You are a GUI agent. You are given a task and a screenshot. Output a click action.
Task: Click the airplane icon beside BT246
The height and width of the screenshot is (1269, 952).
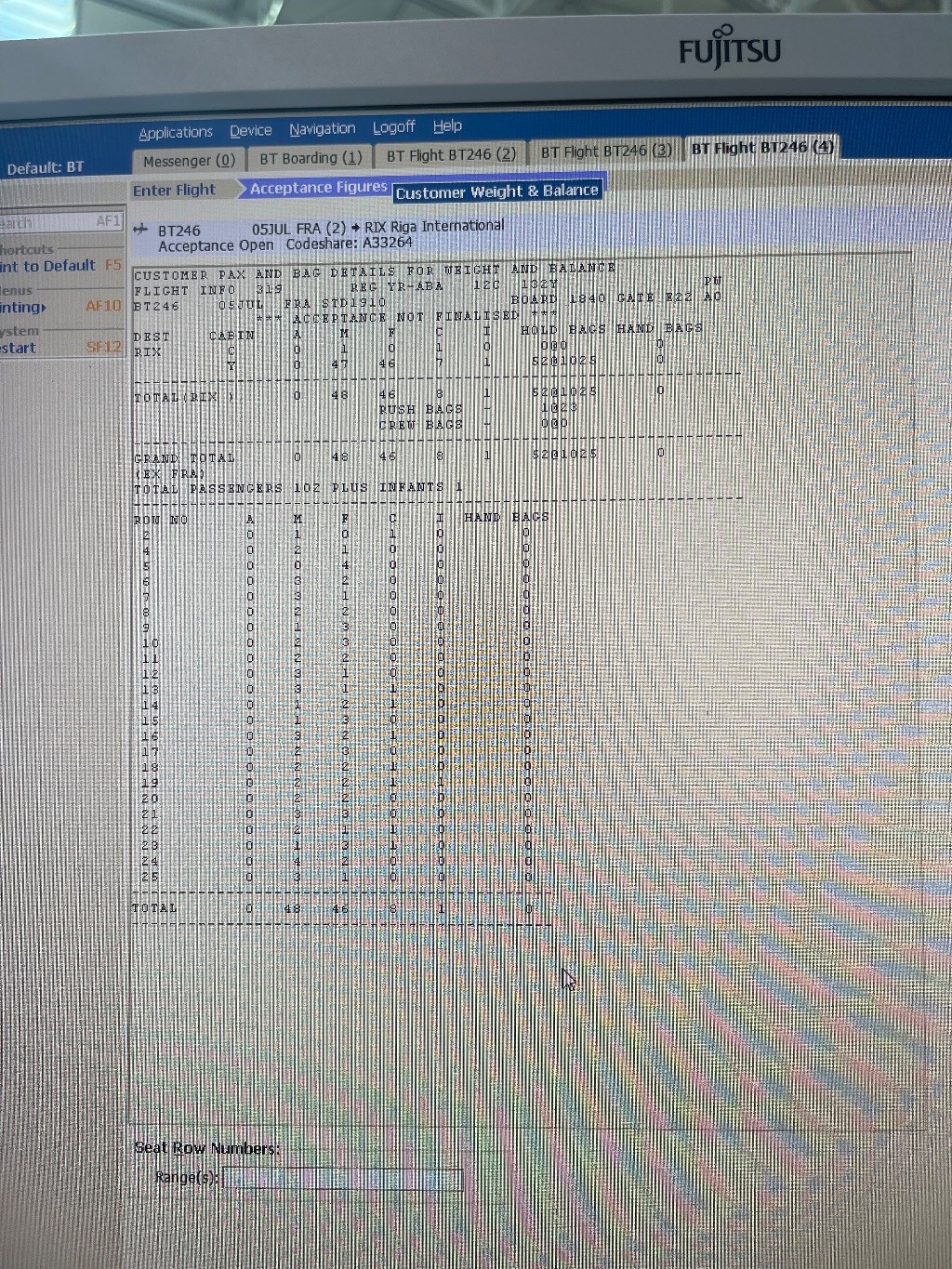click(x=140, y=230)
